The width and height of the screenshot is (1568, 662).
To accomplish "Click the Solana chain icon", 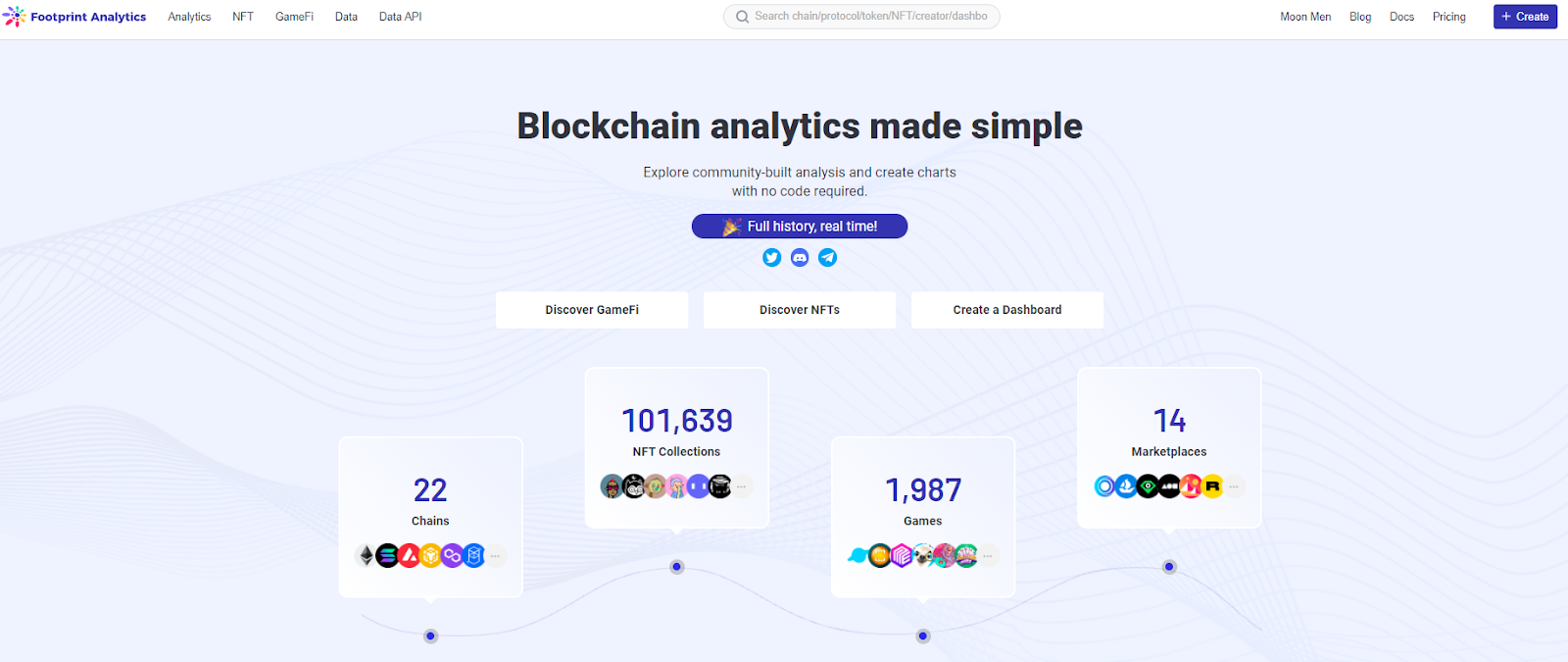I will coord(386,555).
